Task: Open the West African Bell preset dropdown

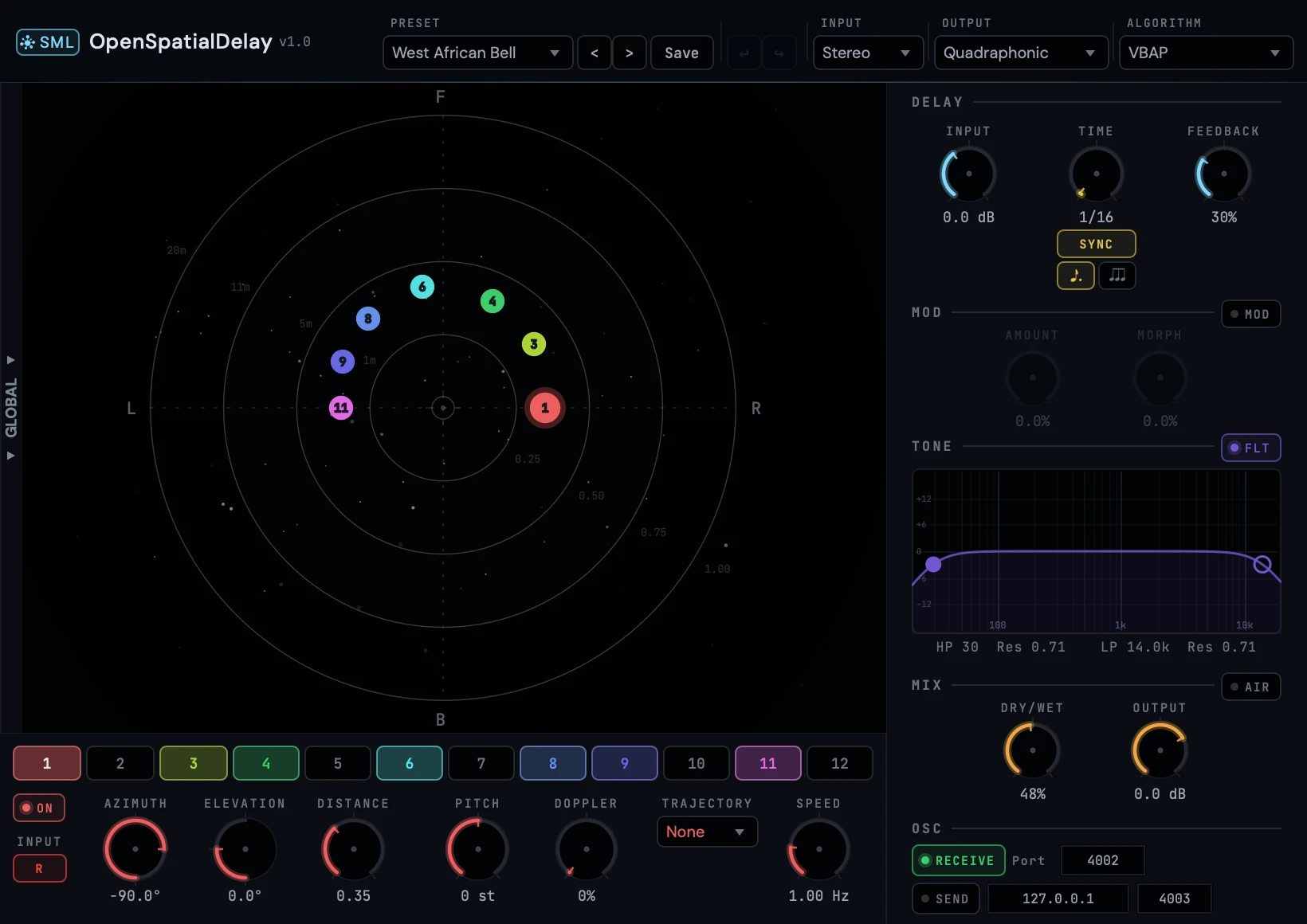Action: pos(478,53)
